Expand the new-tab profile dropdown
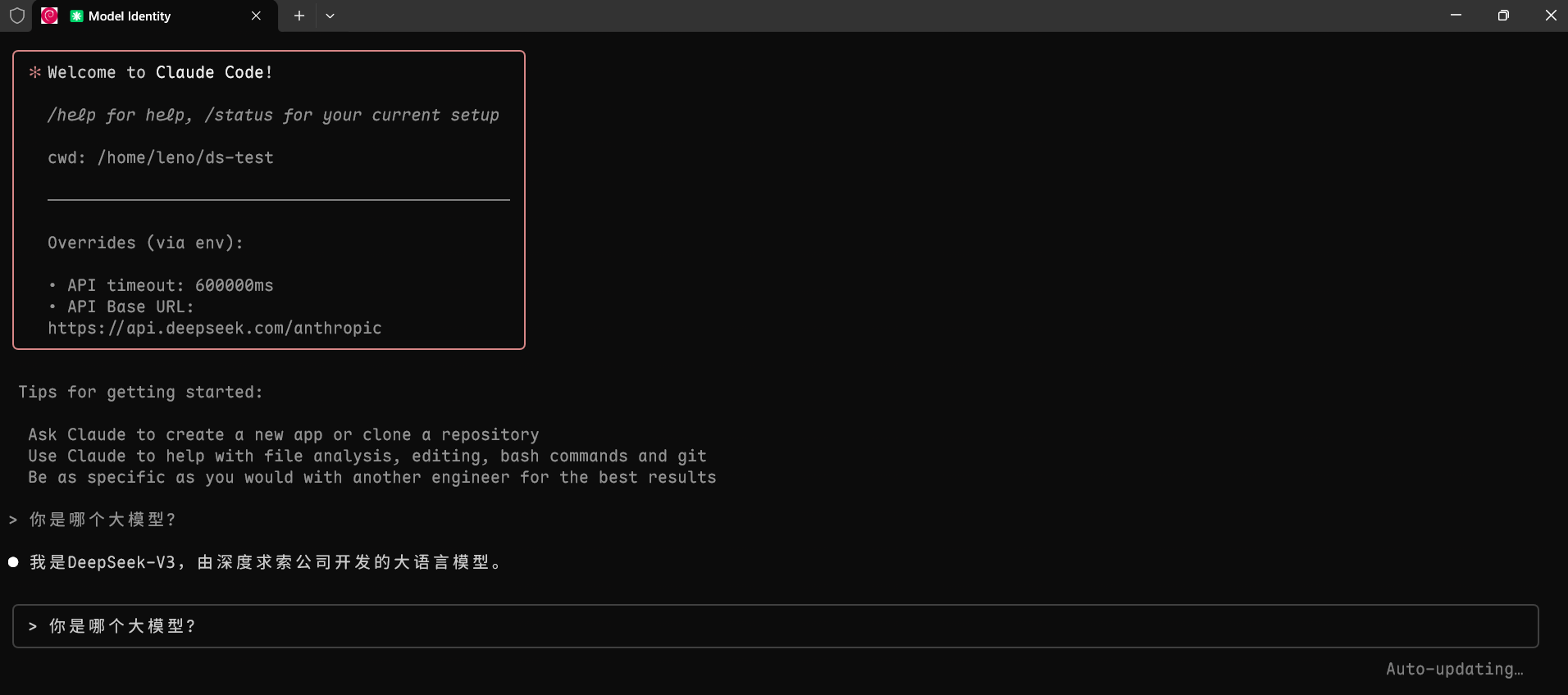This screenshot has height=695, width=1568. pyautogui.click(x=330, y=16)
